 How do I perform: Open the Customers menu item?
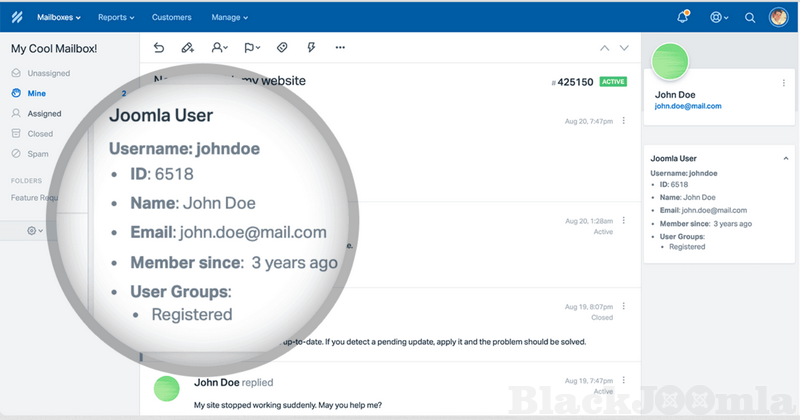tap(171, 17)
